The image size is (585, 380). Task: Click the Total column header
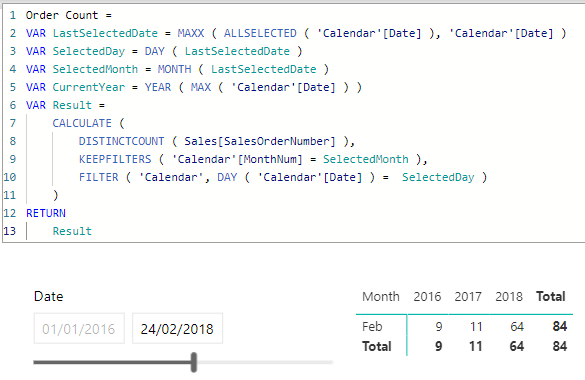(x=551, y=296)
